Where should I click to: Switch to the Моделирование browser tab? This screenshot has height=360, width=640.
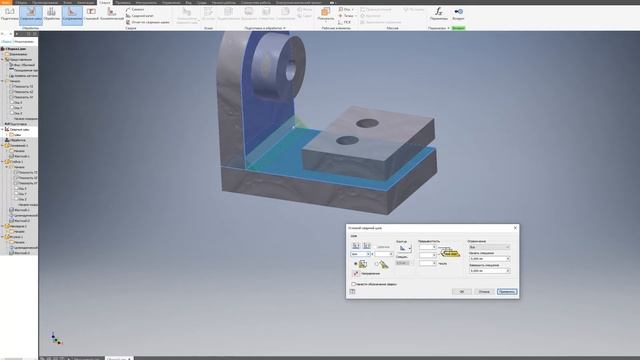pyautogui.click(x=24, y=41)
